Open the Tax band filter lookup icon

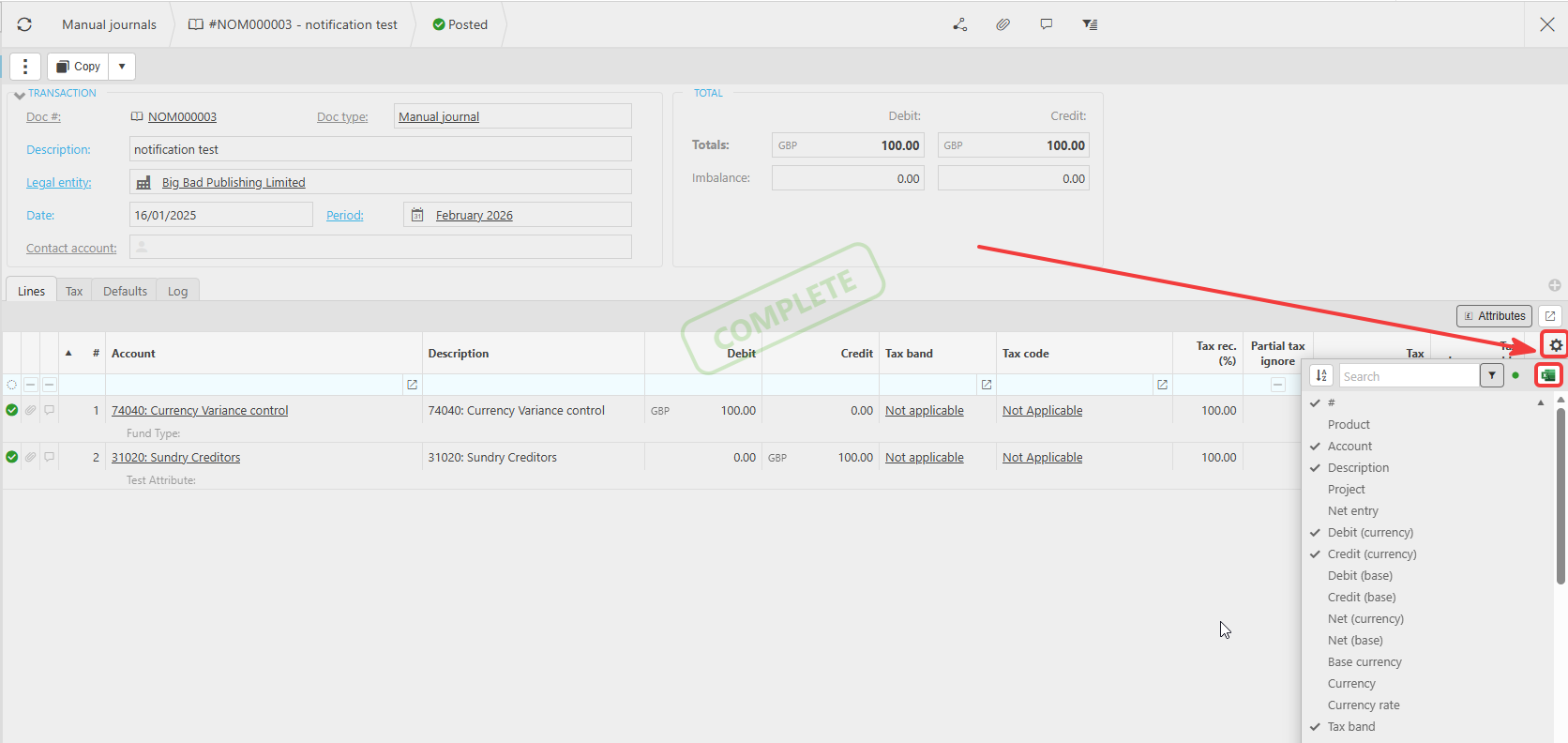(986, 385)
